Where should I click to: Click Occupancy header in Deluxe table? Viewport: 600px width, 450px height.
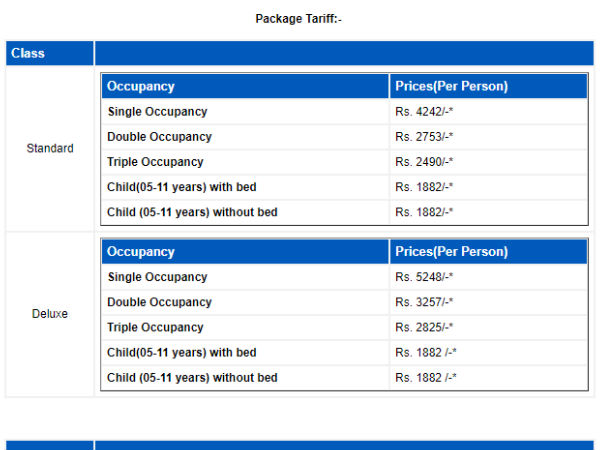pos(141,252)
